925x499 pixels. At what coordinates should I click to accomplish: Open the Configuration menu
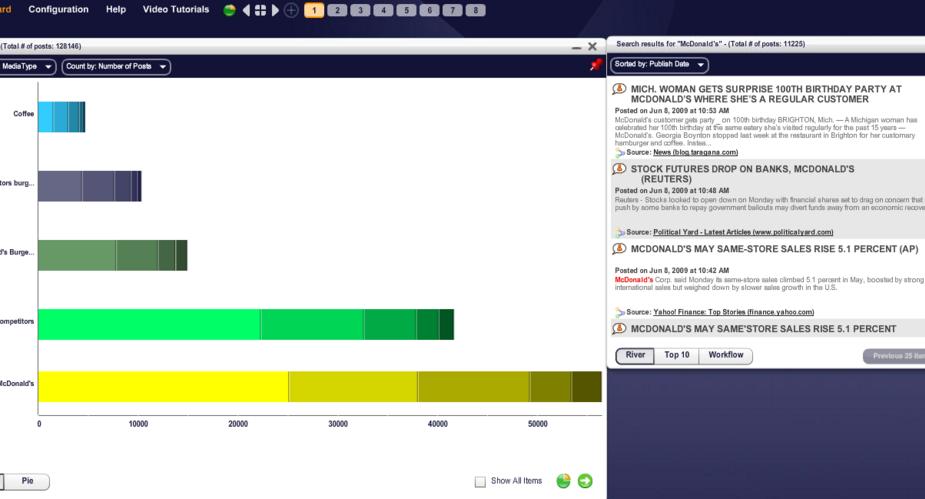point(58,9)
